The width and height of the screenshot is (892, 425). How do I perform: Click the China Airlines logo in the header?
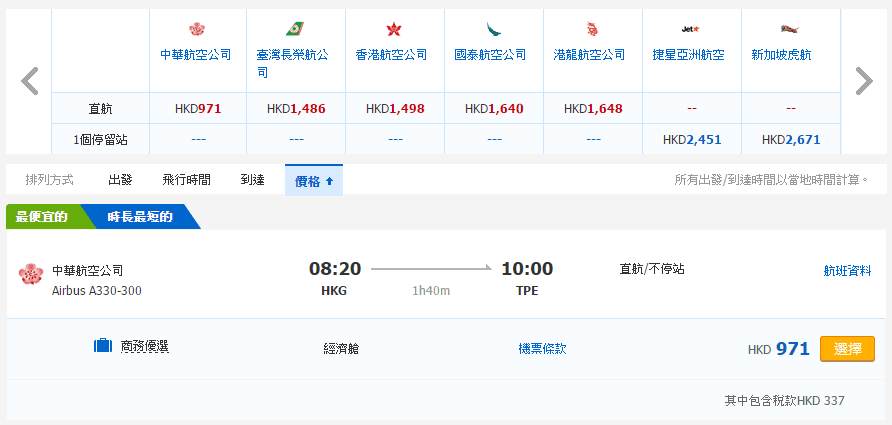coord(196,29)
